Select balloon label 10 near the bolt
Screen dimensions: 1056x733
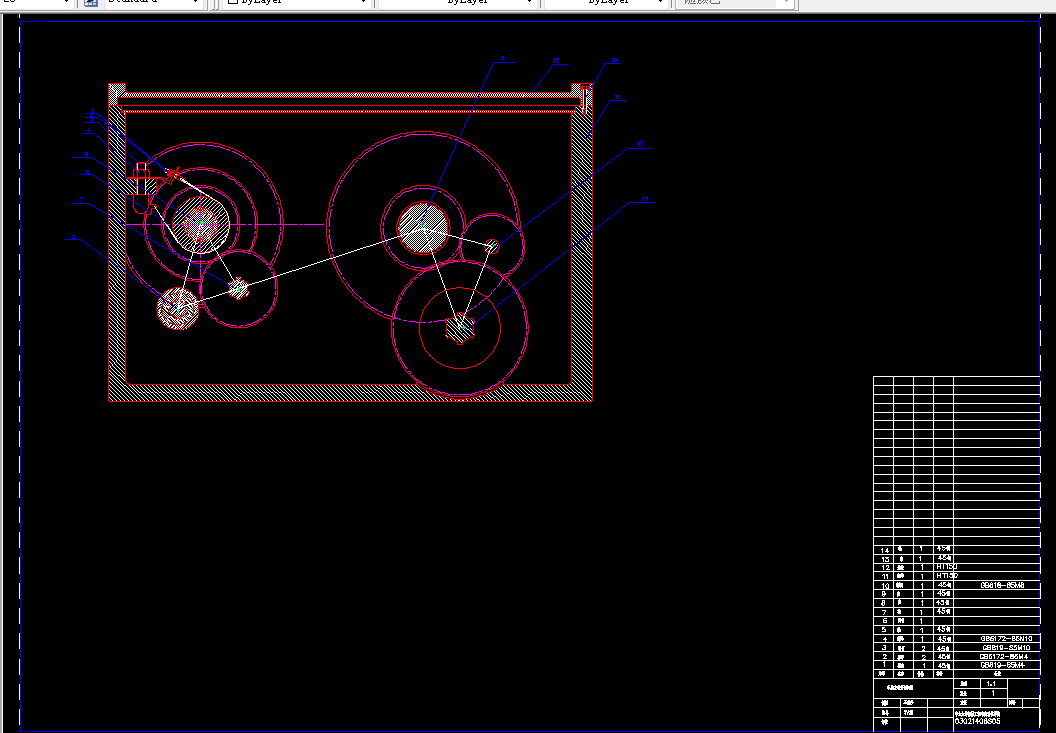pyautogui.click(x=614, y=61)
